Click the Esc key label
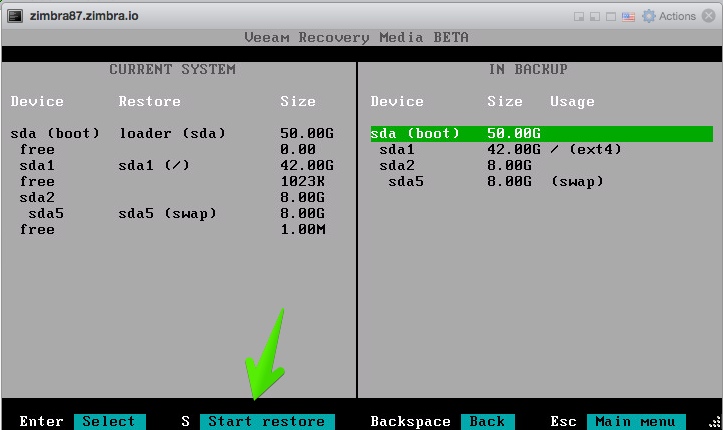723x430 pixels. (563, 421)
